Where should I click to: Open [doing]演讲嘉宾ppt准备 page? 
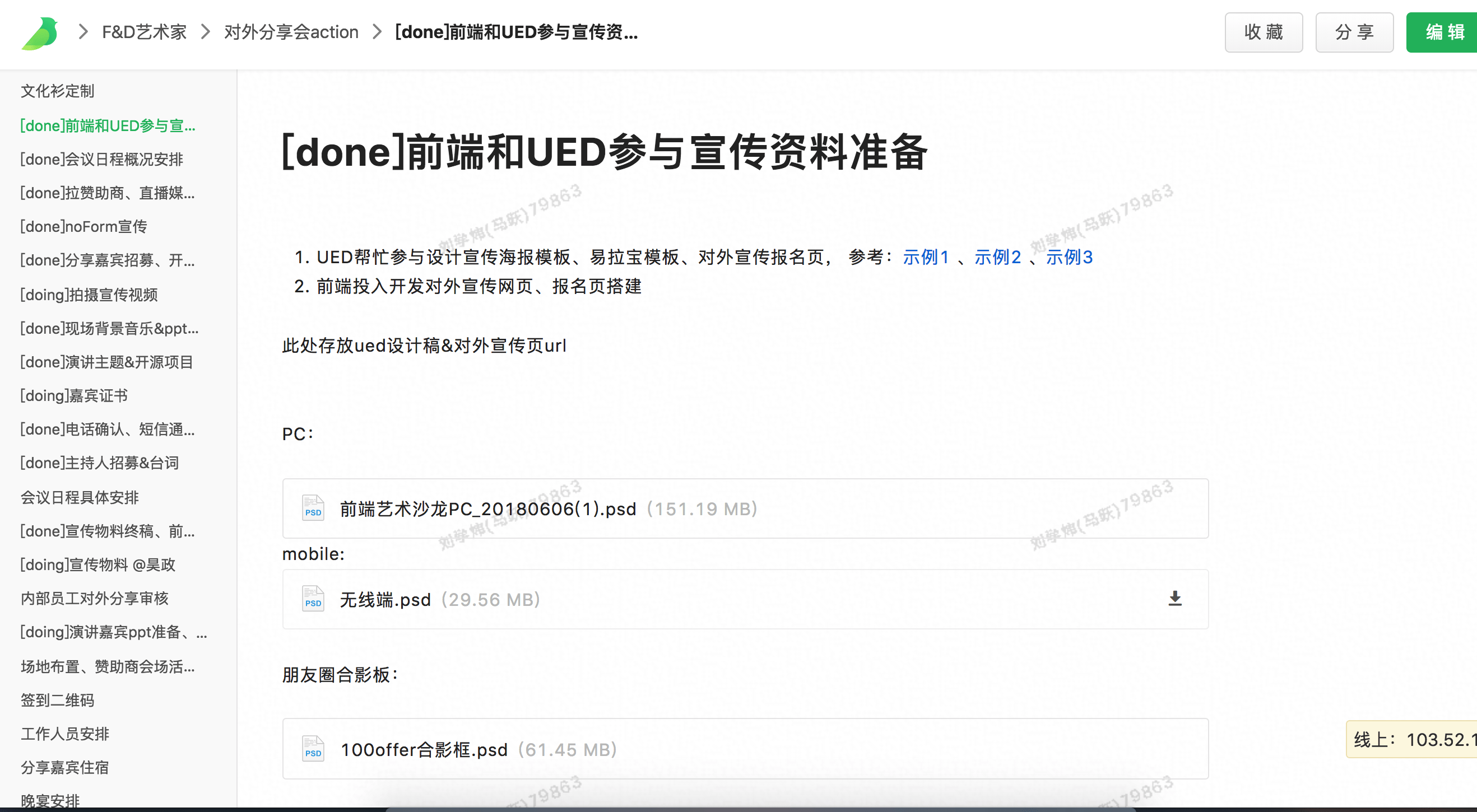pos(114,632)
